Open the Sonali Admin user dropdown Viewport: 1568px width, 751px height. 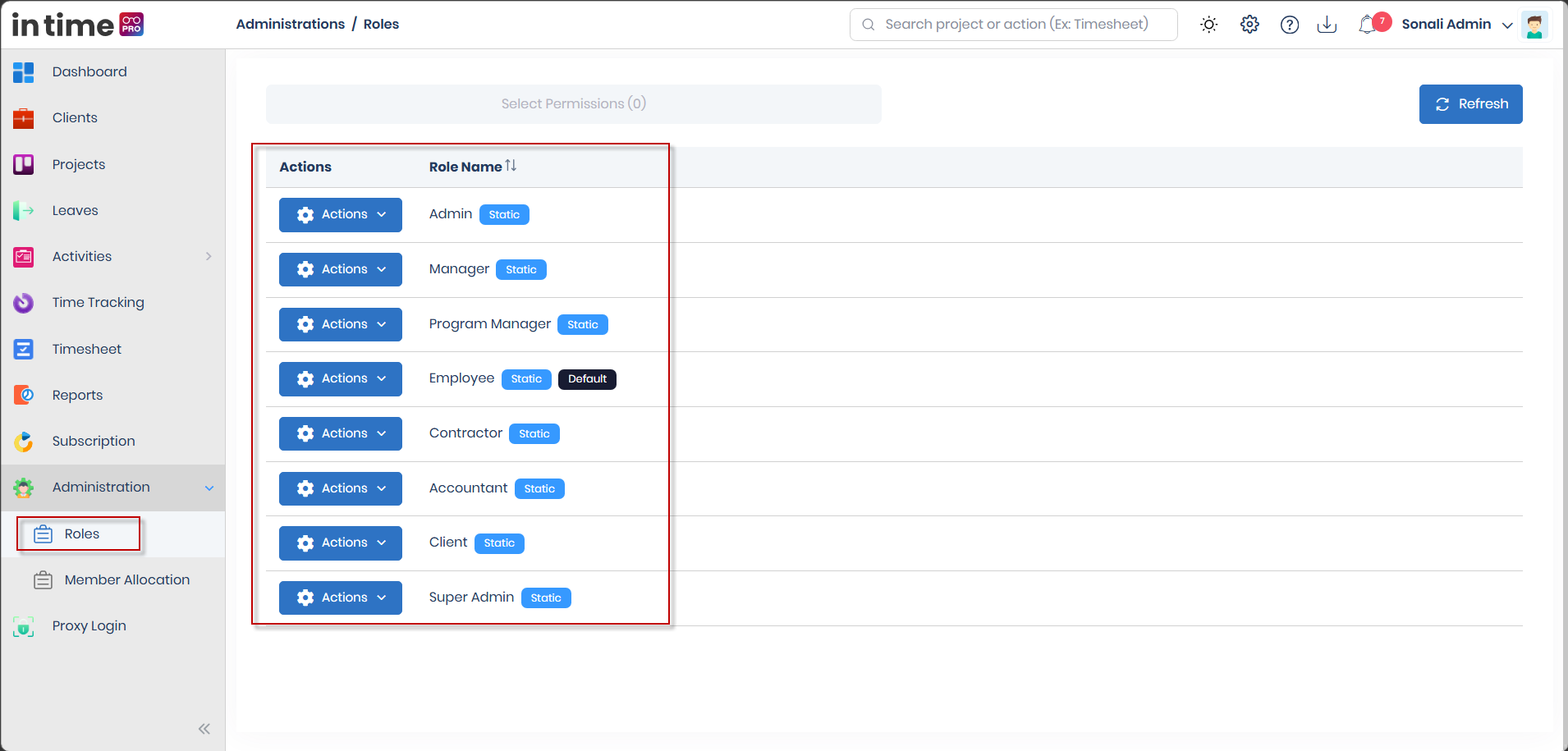1457,25
